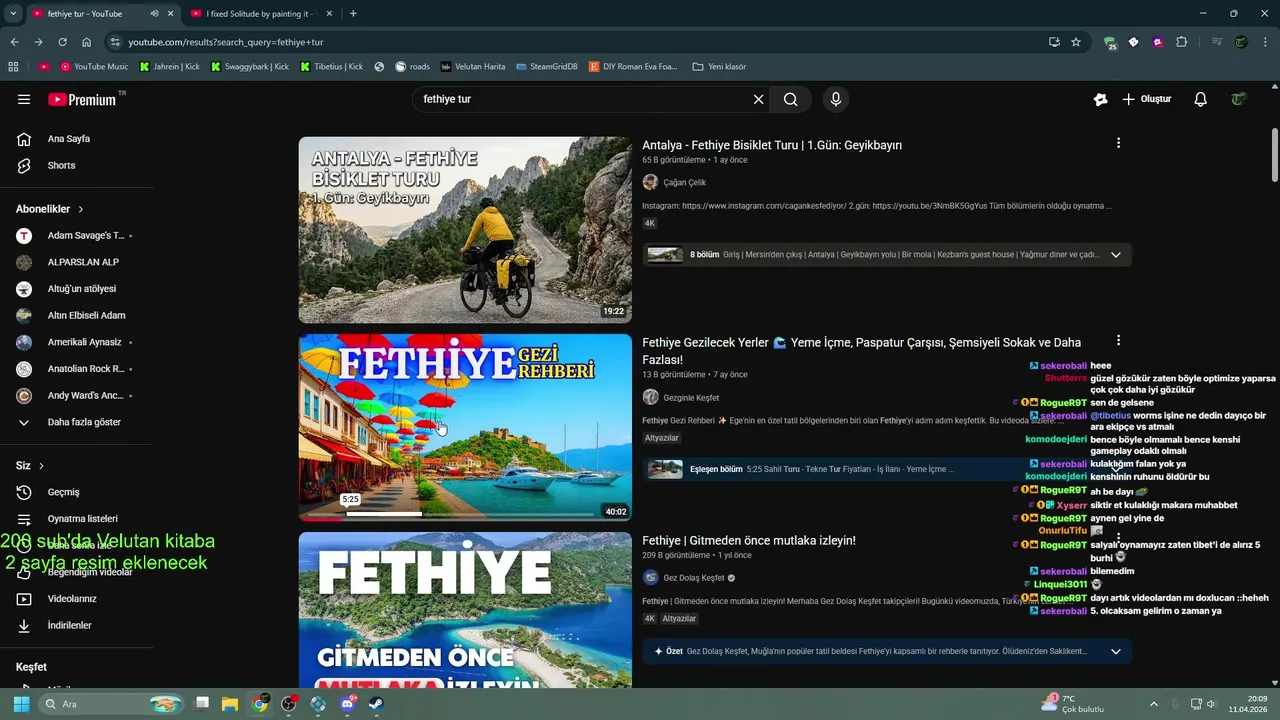The width and height of the screenshot is (1280, 720).
Task: Open the tab search dropdown arrow
Action: pos(12,14)
